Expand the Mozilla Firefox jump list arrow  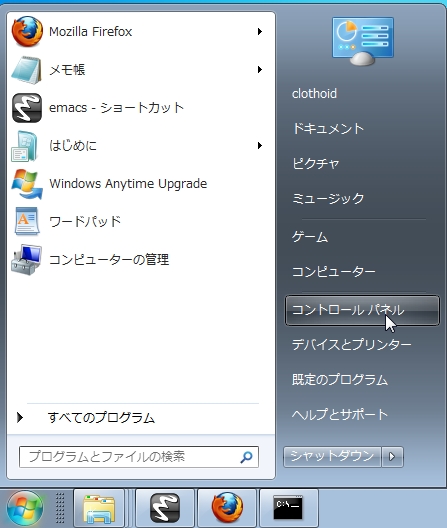(x=260, y=32)
